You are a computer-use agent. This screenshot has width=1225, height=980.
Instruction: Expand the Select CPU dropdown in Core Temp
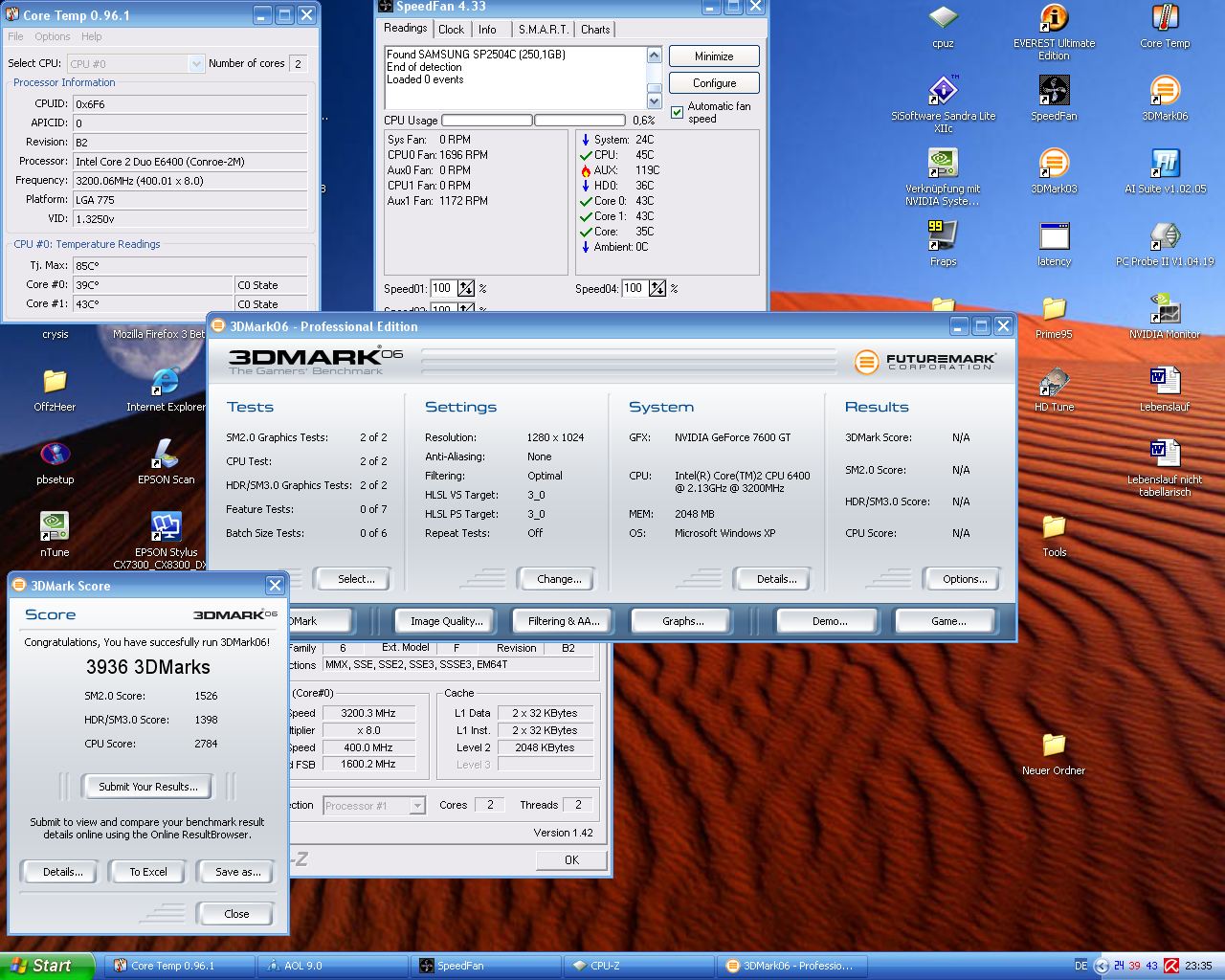pyautogui.click(x=196, y=63)
